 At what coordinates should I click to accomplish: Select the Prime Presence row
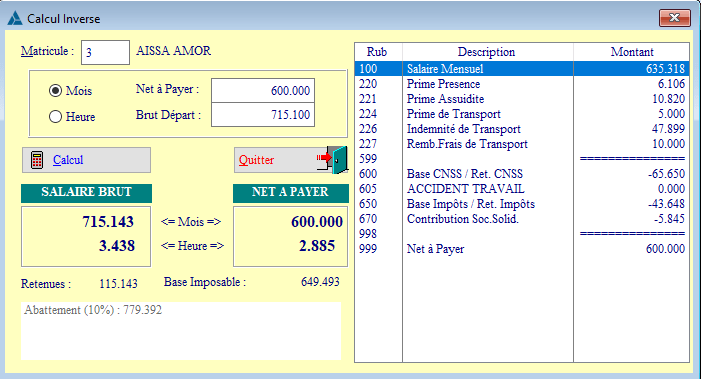pyautogui.click(x=522, y=84)
